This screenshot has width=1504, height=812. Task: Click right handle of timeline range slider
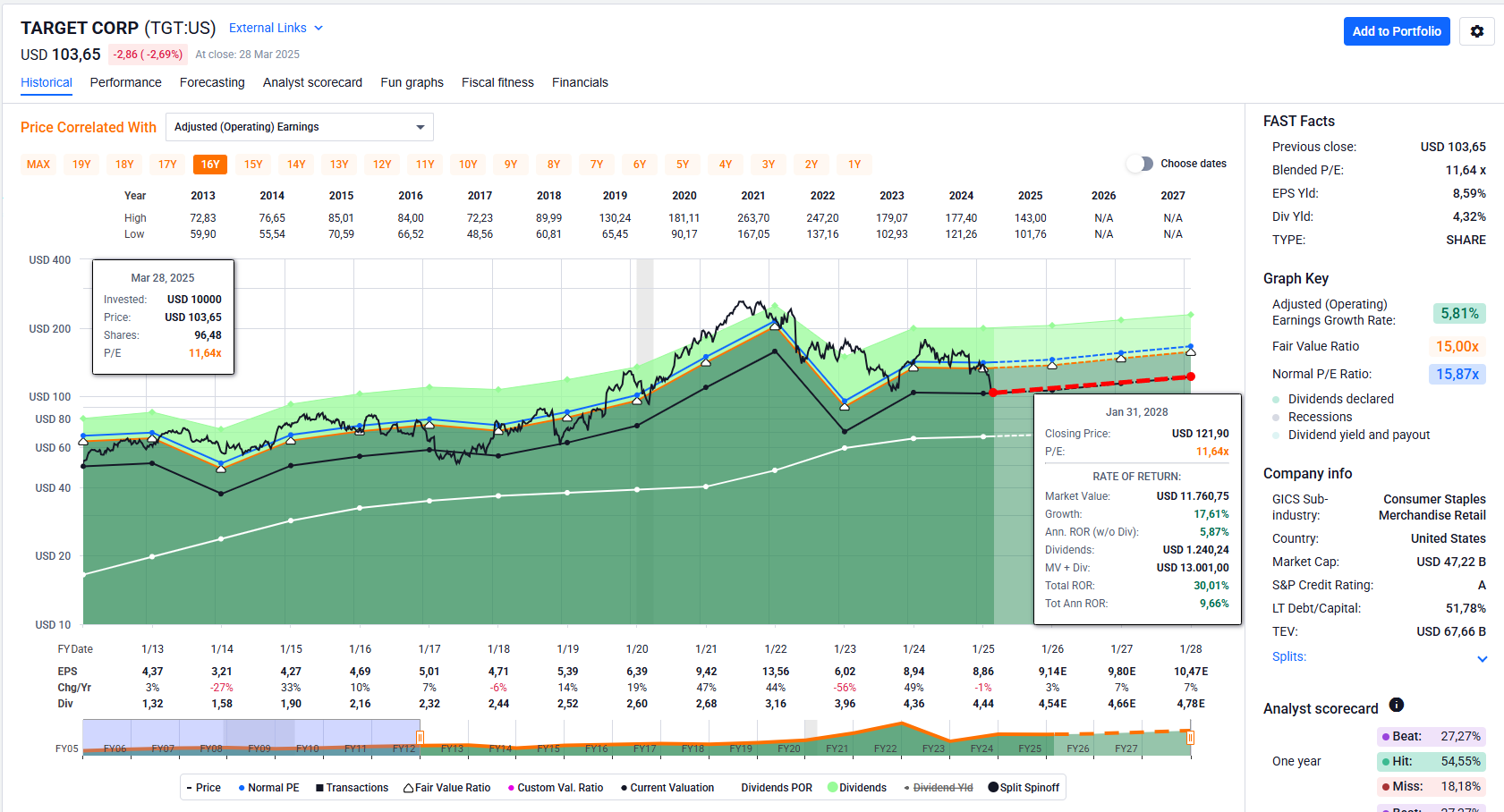(x=1190, y=738)
